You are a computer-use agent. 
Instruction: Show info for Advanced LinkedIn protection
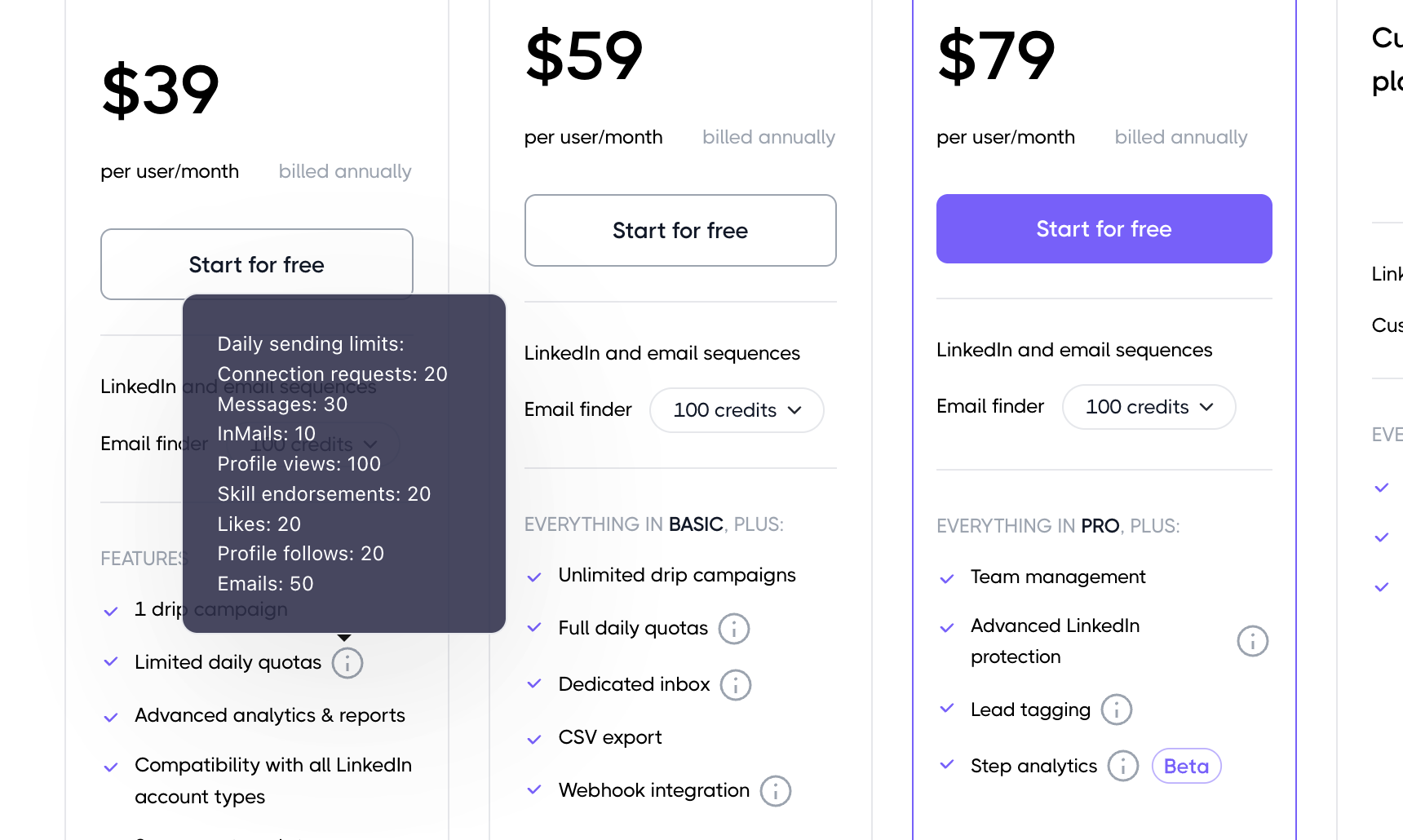point(1253,641)
